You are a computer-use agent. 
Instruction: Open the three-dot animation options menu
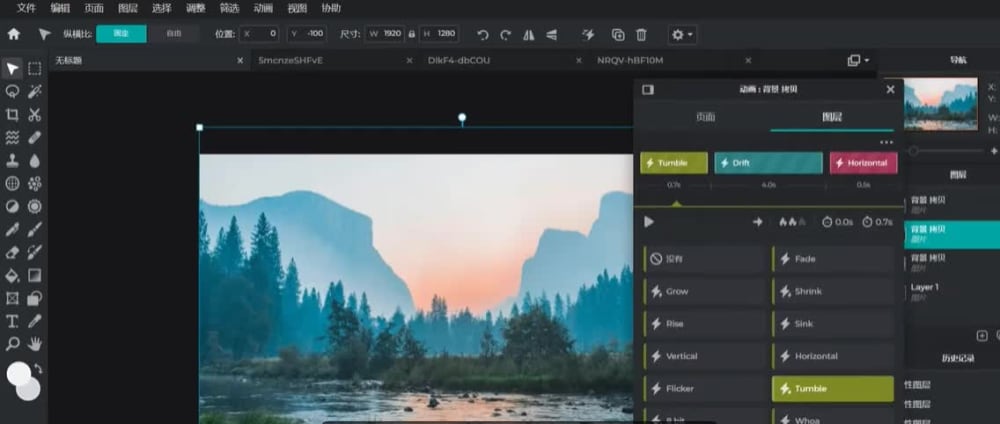(886, 142)
